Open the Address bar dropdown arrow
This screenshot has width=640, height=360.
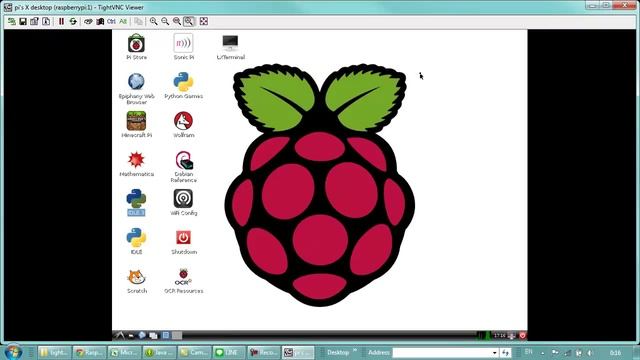(495, 352)
